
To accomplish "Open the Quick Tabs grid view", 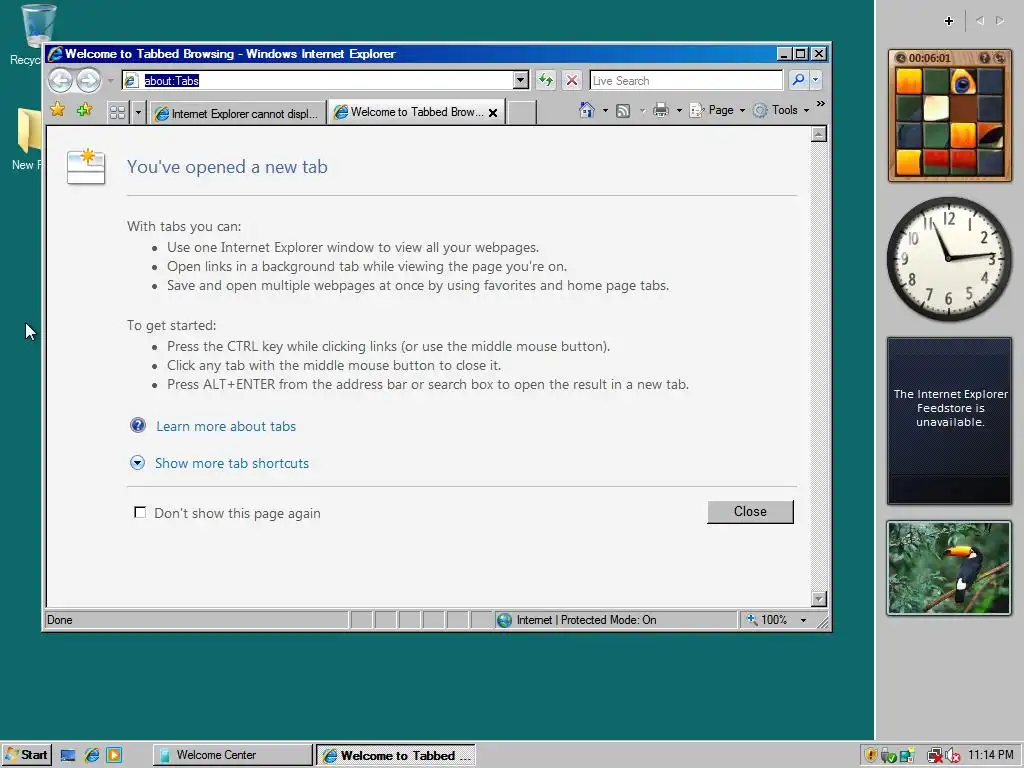I will pyautogui.click(x=118, y=112).
